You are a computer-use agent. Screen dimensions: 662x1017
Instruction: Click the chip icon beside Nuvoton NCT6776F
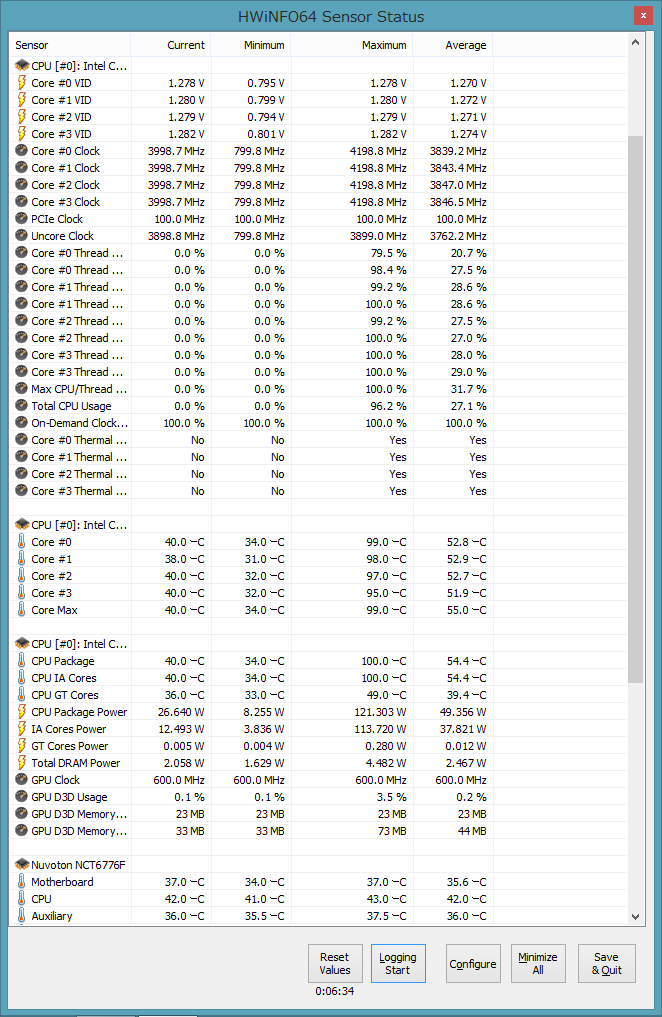pos(22,865)
